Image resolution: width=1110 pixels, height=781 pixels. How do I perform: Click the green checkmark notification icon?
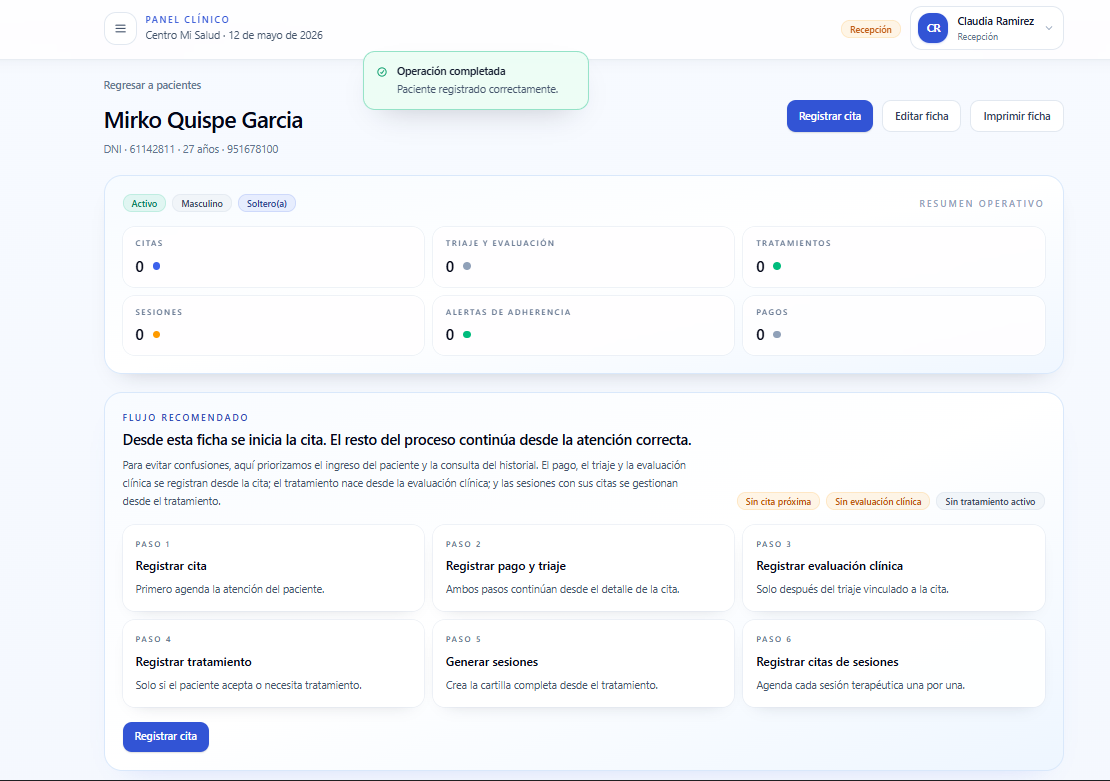(x=382, y=72)
